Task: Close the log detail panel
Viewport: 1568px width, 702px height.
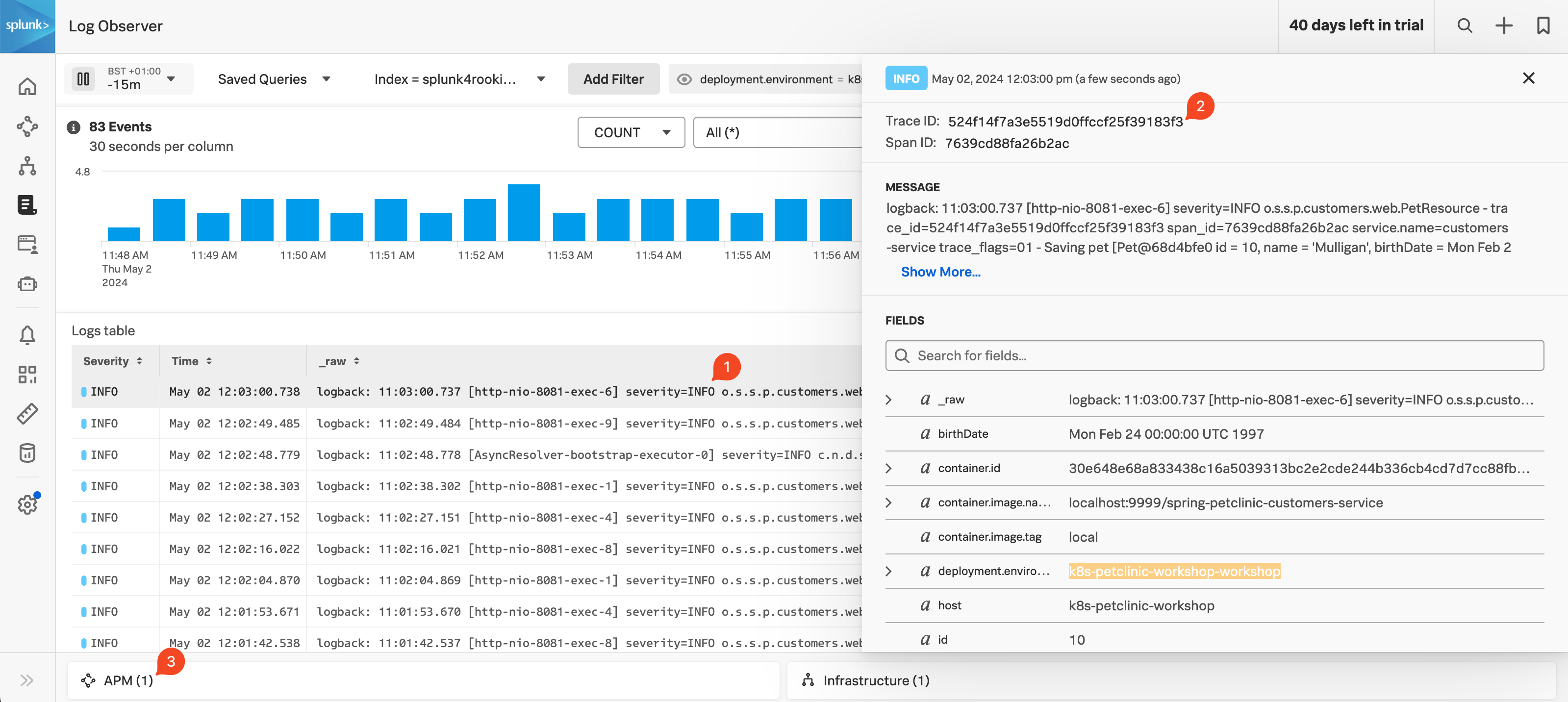Action: click(x=1528, y=78)
